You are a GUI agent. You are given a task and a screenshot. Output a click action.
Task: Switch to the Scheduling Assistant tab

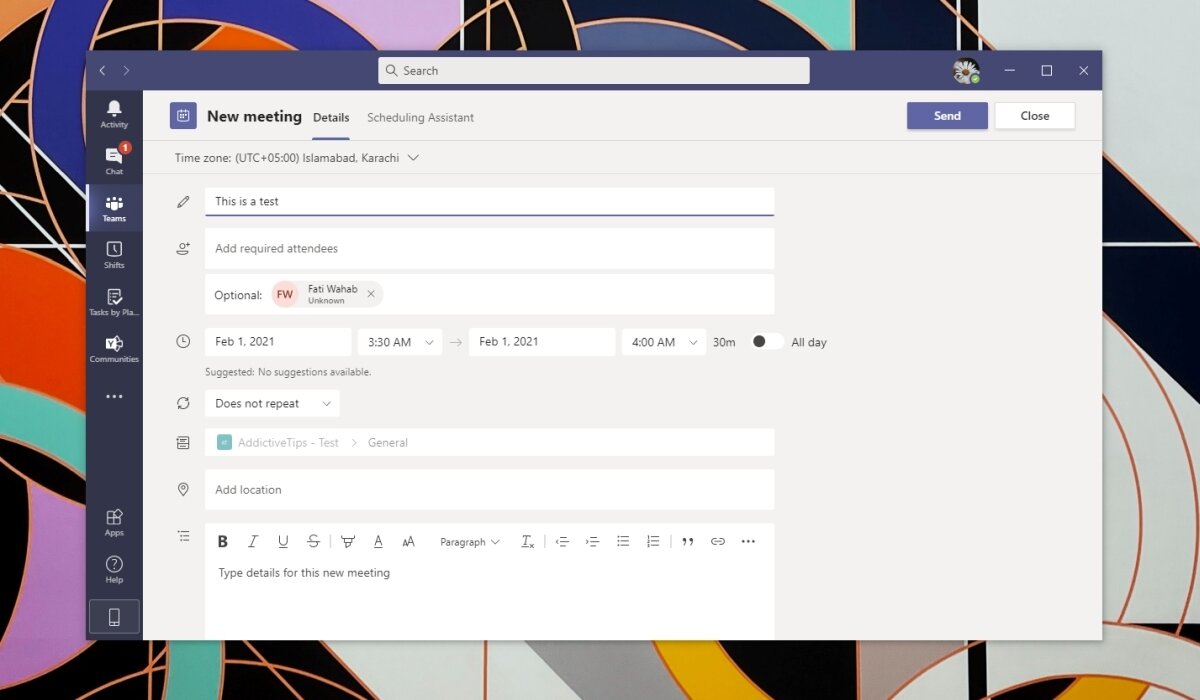(420, 117)
